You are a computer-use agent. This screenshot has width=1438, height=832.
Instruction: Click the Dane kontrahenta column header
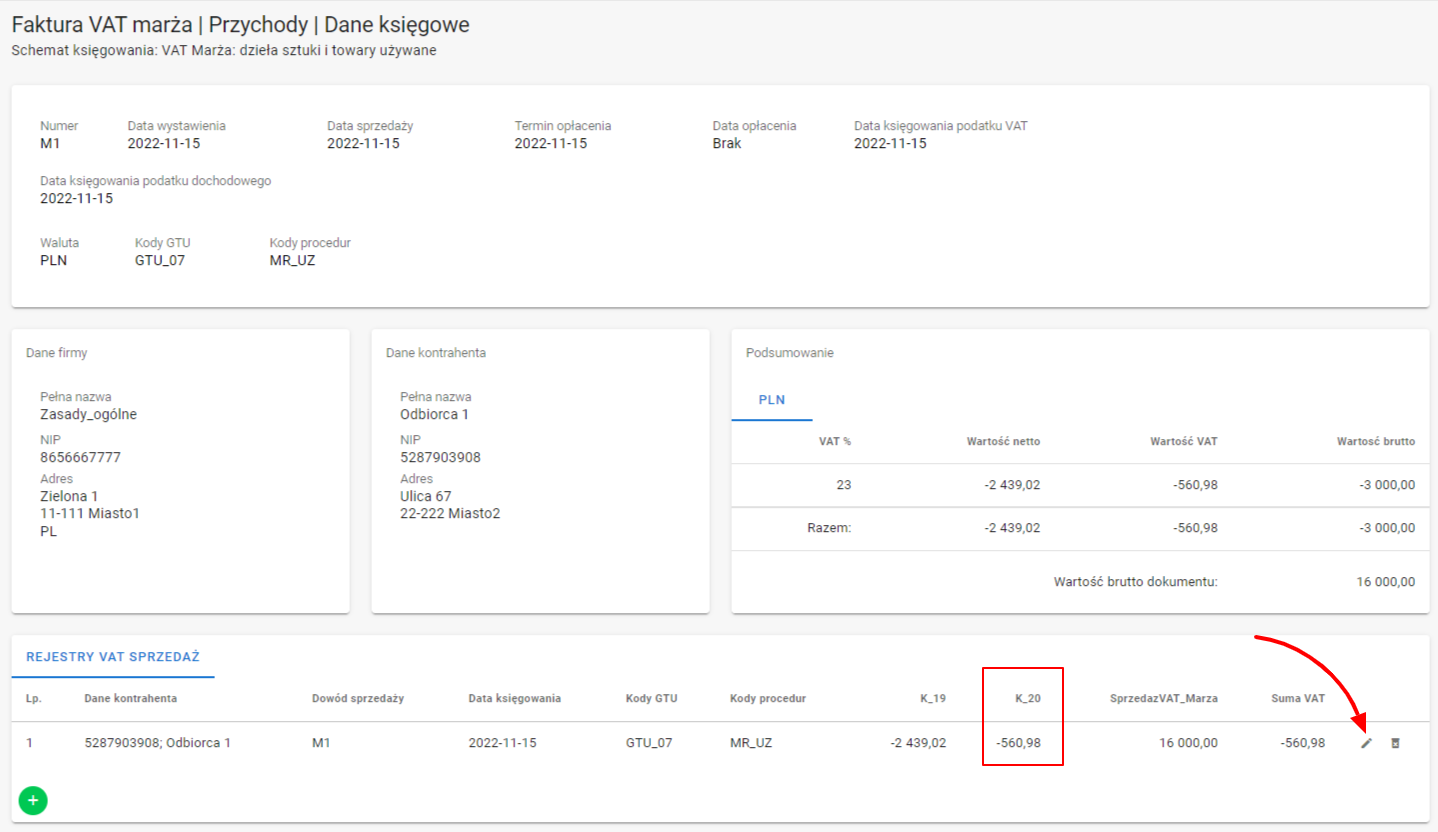[x=130, y=698]
